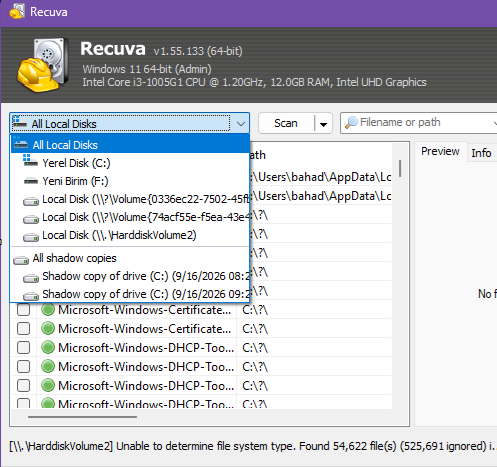The height and width of the screenshot is (467, 497).
Task: Click the Yerel Disk (C:) drive icon
Action: click(30, 161)
